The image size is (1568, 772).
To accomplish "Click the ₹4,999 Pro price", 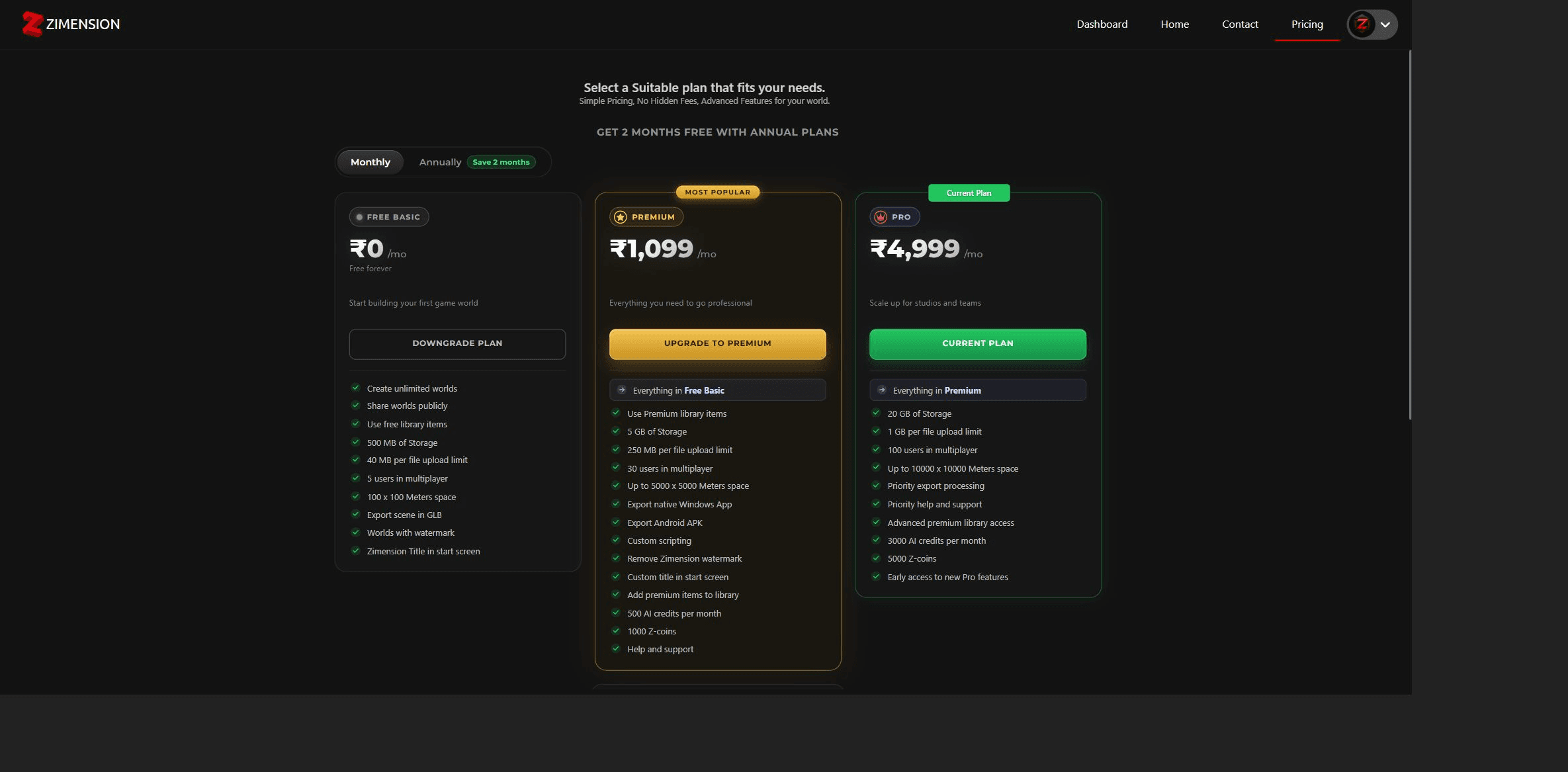I will (x=914, y=249).
